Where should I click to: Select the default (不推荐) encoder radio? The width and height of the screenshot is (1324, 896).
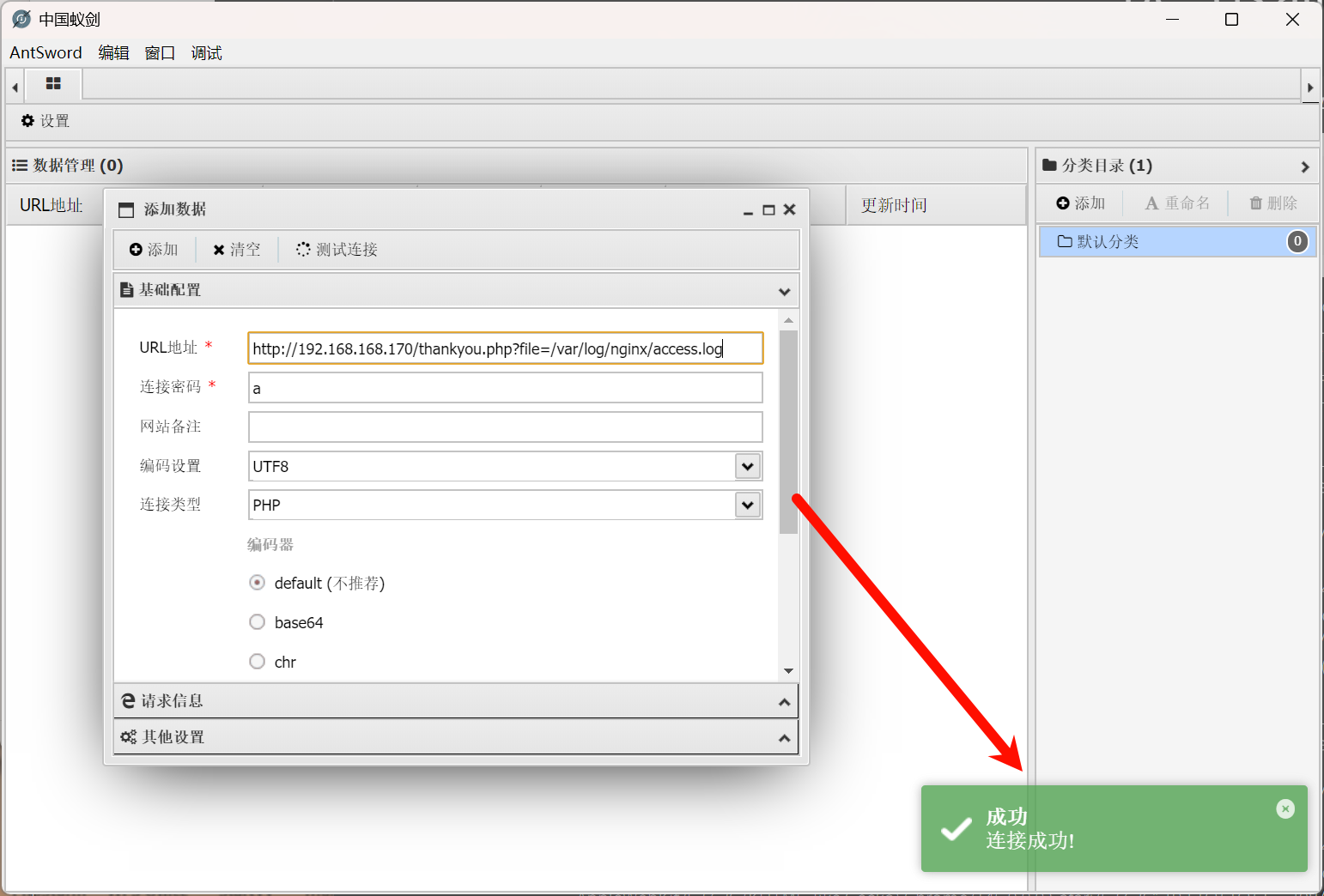tap(257, 583)
